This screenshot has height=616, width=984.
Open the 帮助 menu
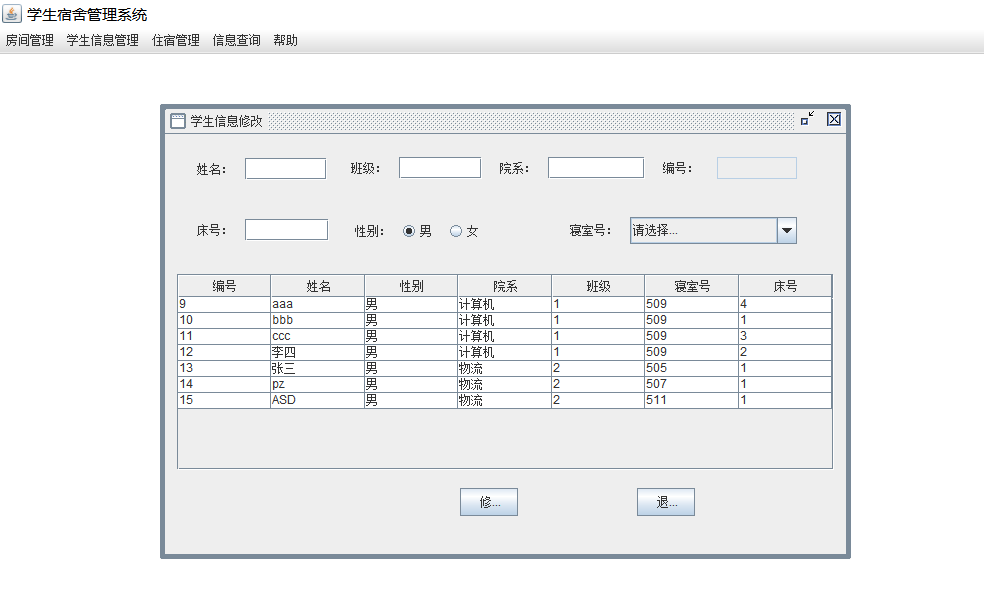[286, 41]
